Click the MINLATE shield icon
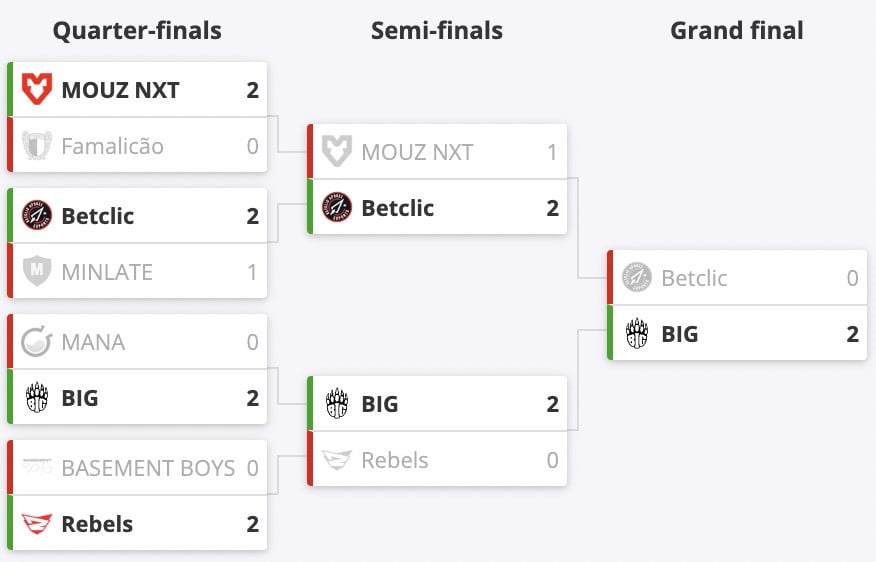The width and height of the screenshot is (876, 562). (x=37, y=272)
